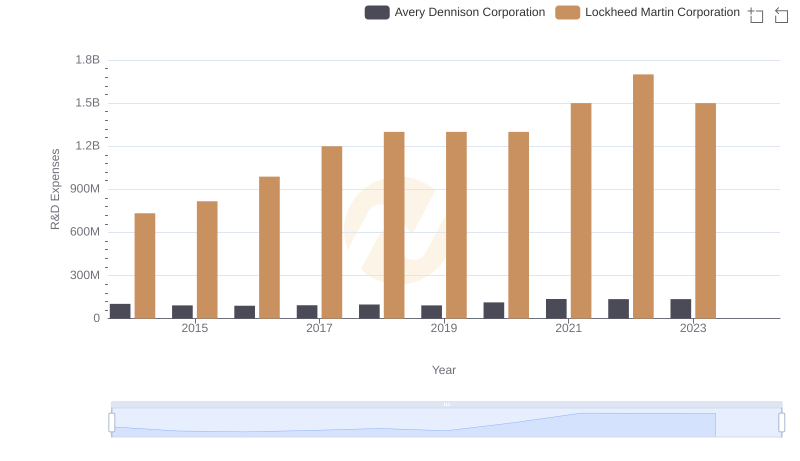
Task: Click the 1.8B y-axis label
Action: click(x=88, y=60)
